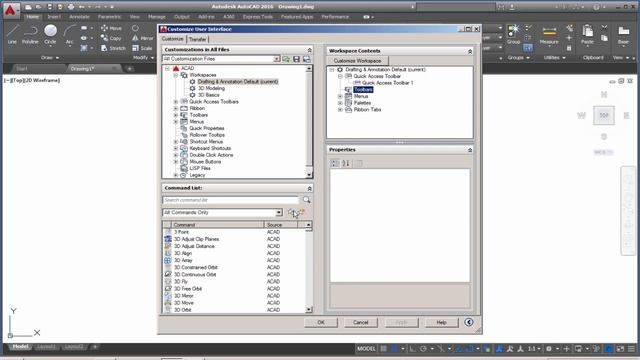
Task: Open the Insert ribbon tab
Action: [54, 17]
